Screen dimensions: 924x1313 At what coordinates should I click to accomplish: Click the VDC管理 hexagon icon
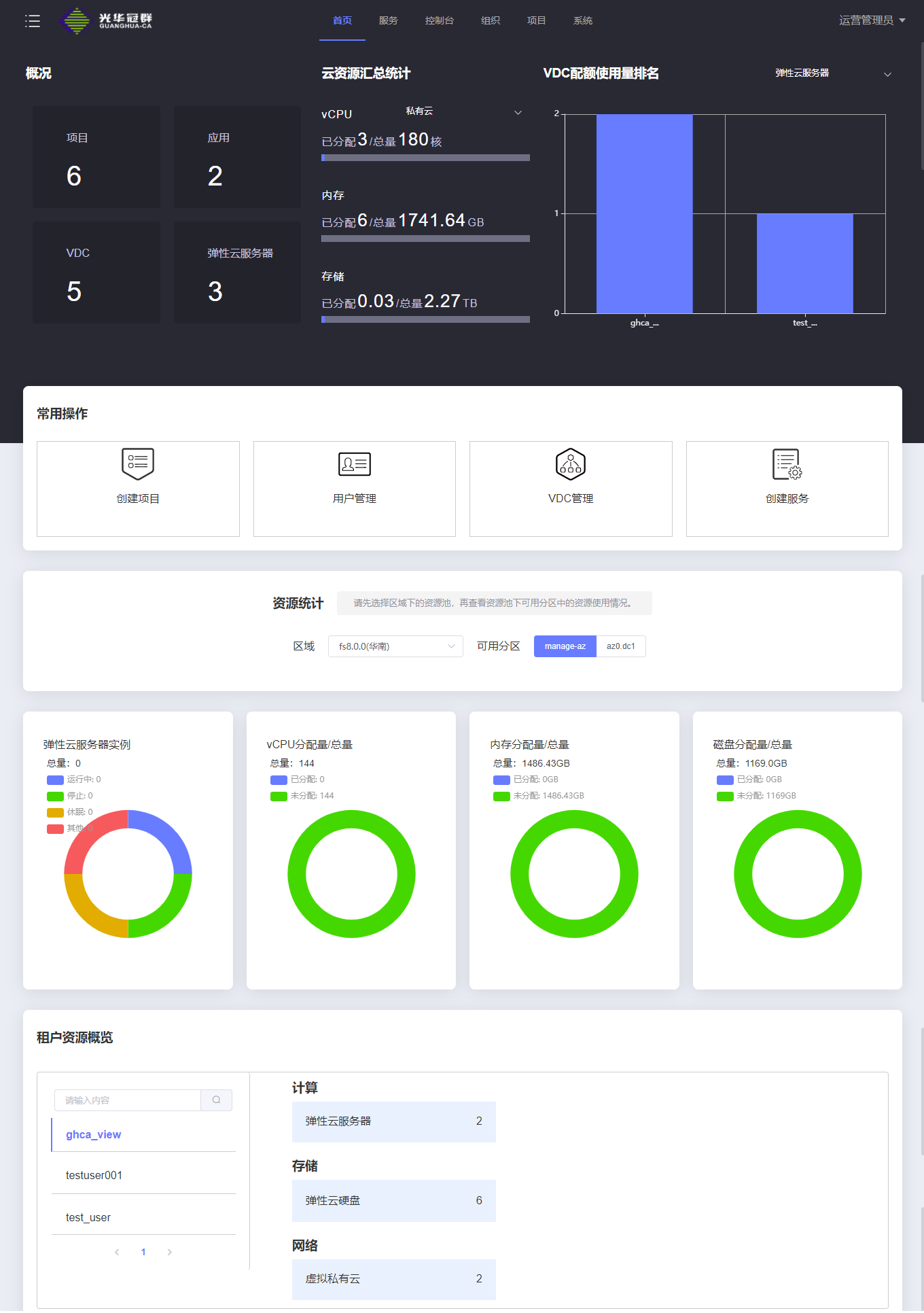(571, 464)
